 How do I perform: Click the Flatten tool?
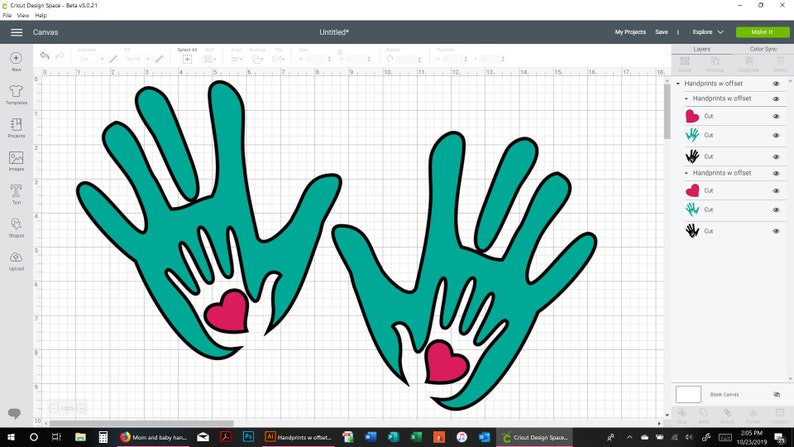click(753, 413)
